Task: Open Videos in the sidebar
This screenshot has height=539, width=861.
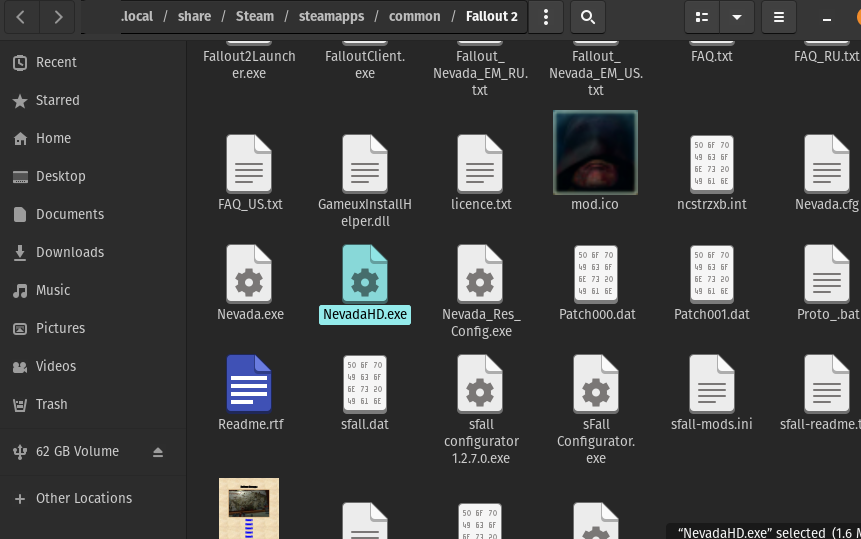Action: [93, 366]
